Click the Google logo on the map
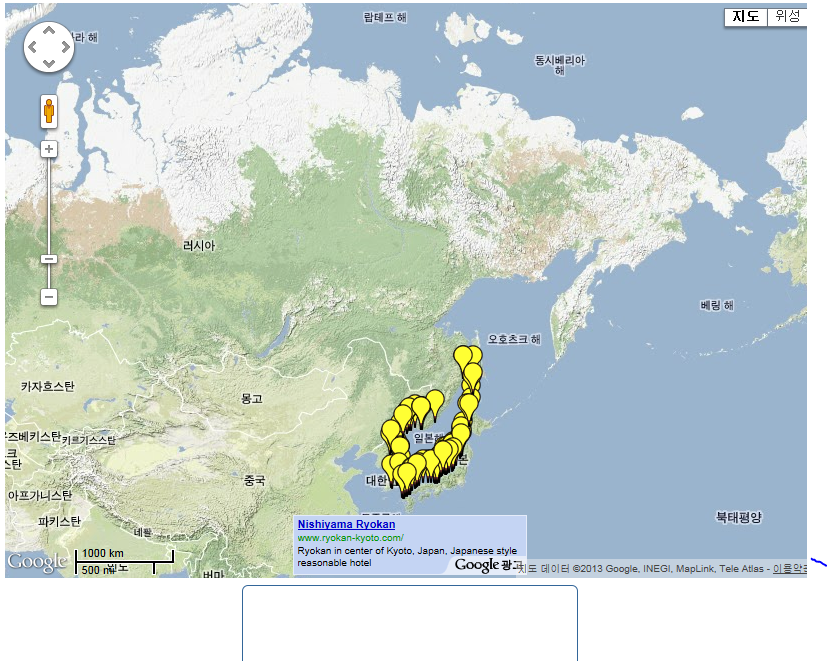This screenshot has width=827, height=661. tap(37, 562)
